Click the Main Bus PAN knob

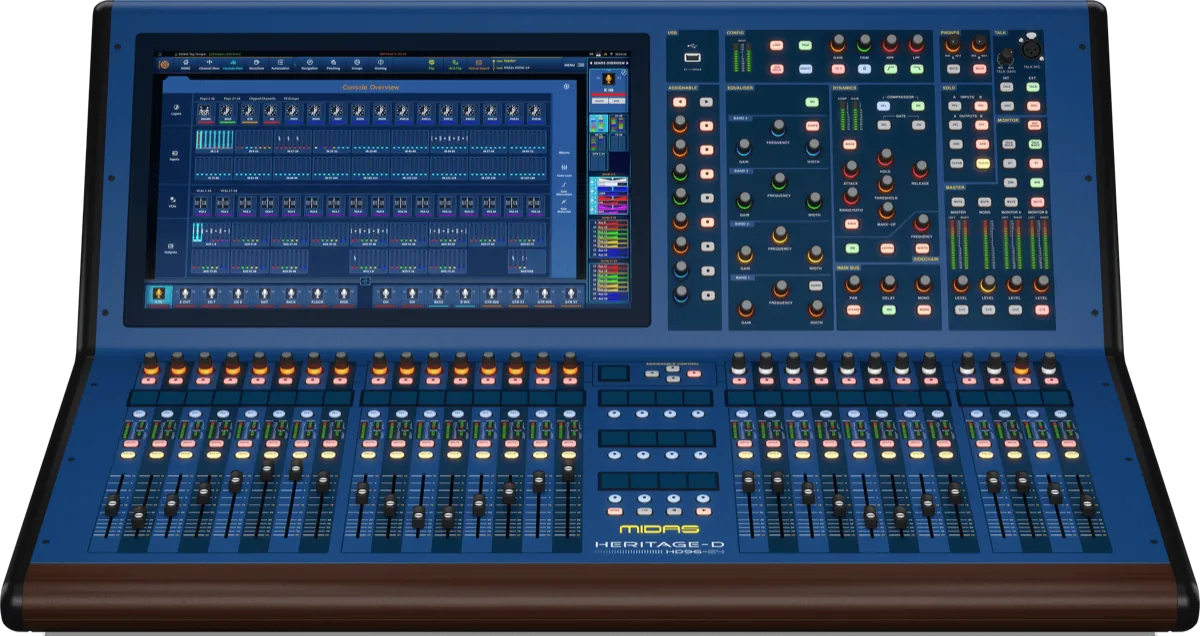click(x=853, y=283)
